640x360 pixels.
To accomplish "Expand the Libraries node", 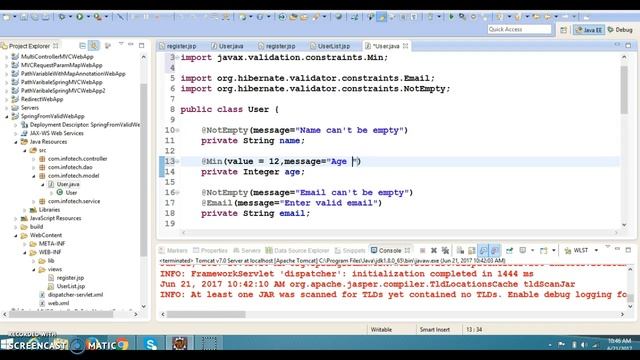I will point(25,210).
